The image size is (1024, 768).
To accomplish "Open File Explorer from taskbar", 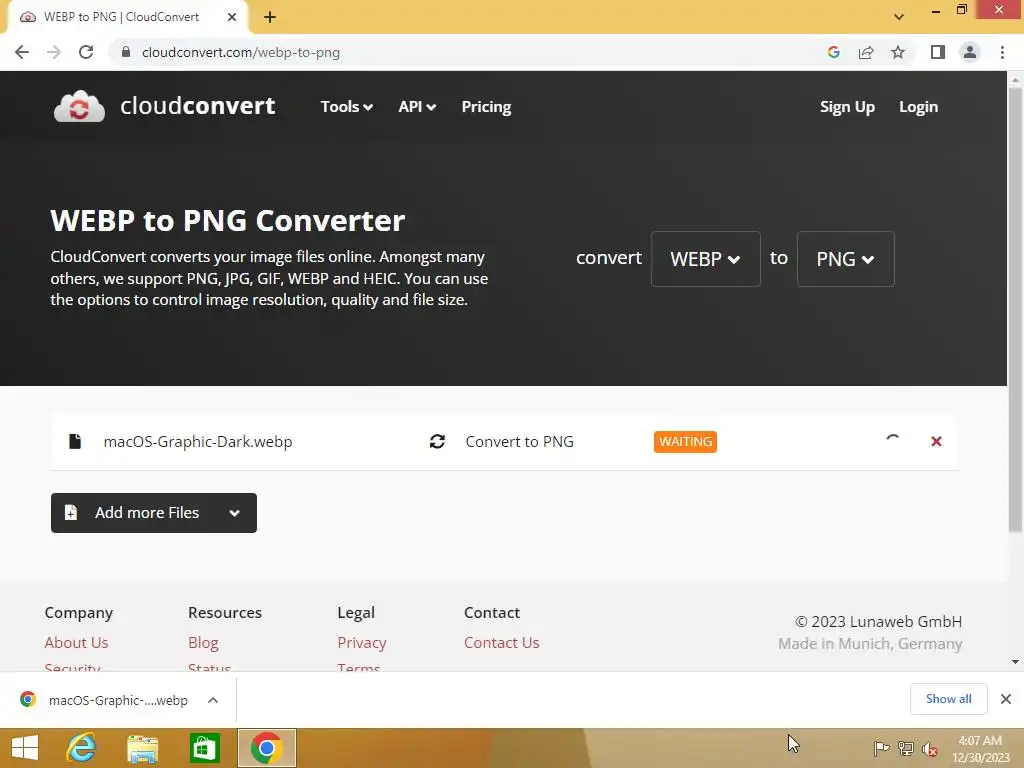I will 142,748.
